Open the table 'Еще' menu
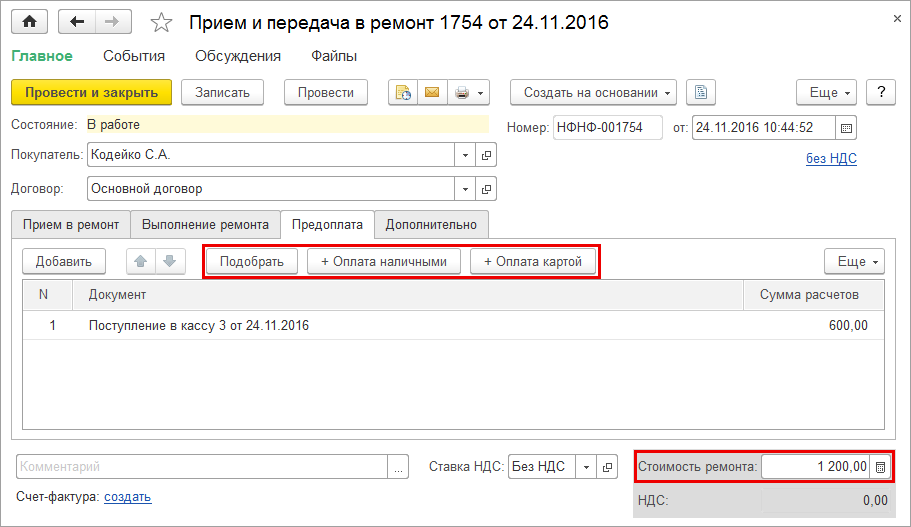911x527 pixels. [854, 261]
